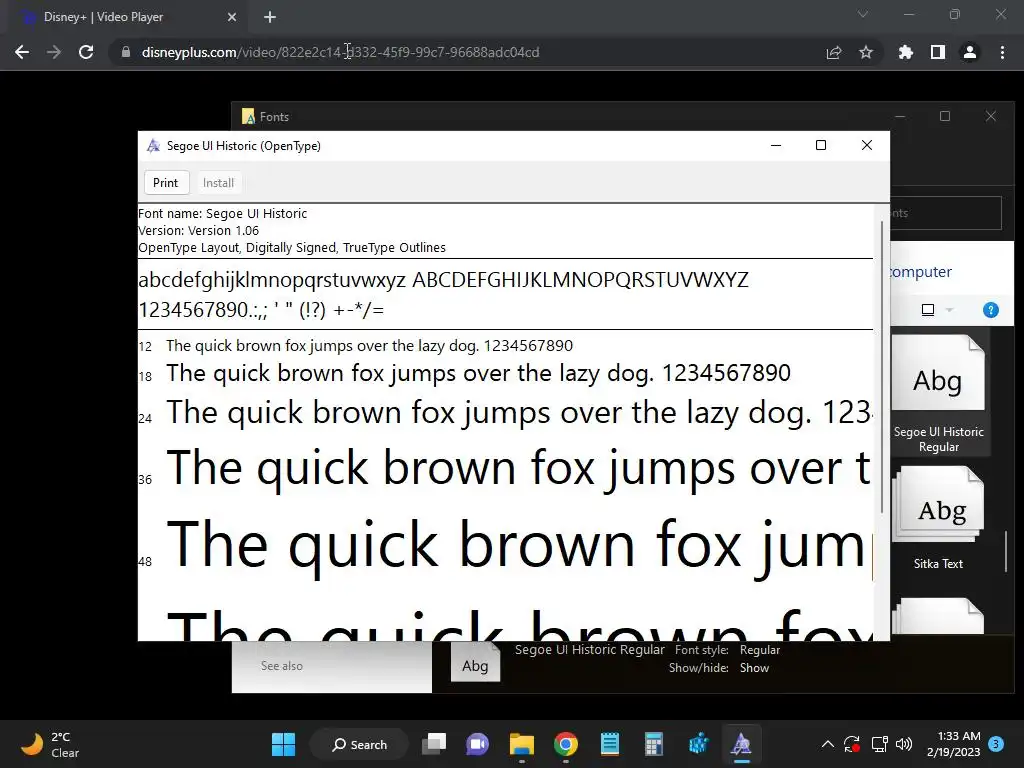Open a new browser tab
The image size is (1024, 768).
pyautogui.click(x=270, y=17)
